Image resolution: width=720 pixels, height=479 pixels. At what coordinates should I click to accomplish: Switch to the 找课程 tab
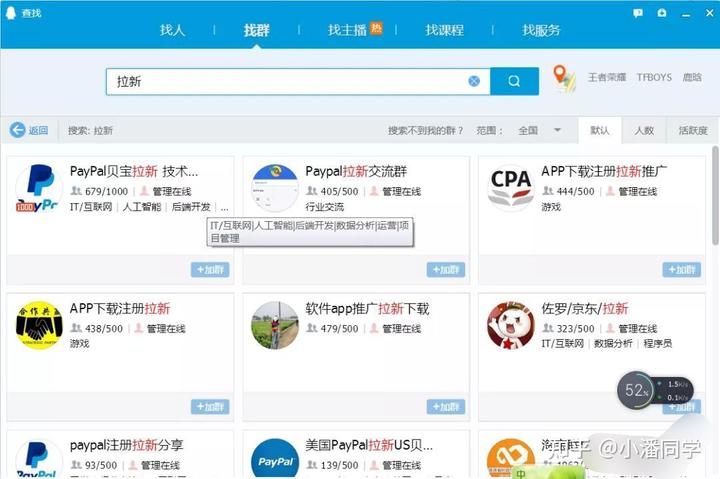tap(444, 30)
